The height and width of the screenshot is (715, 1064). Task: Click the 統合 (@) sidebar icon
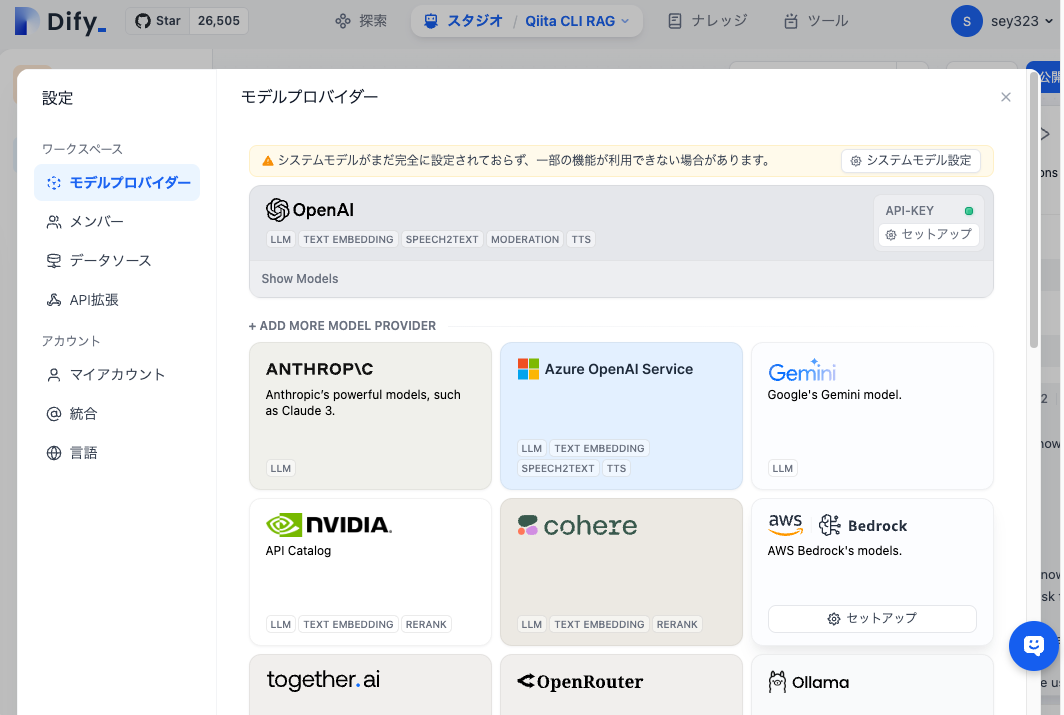click(x=55, y=413)
